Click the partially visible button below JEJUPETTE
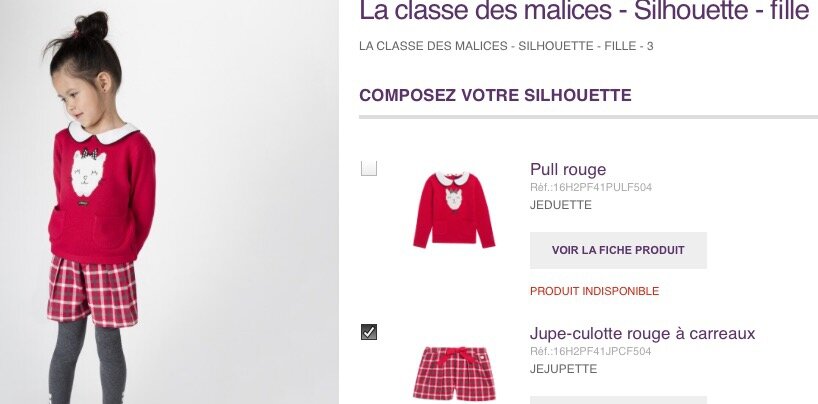The image size is (818, 404). pyautogui.click(x=618, y=400)
